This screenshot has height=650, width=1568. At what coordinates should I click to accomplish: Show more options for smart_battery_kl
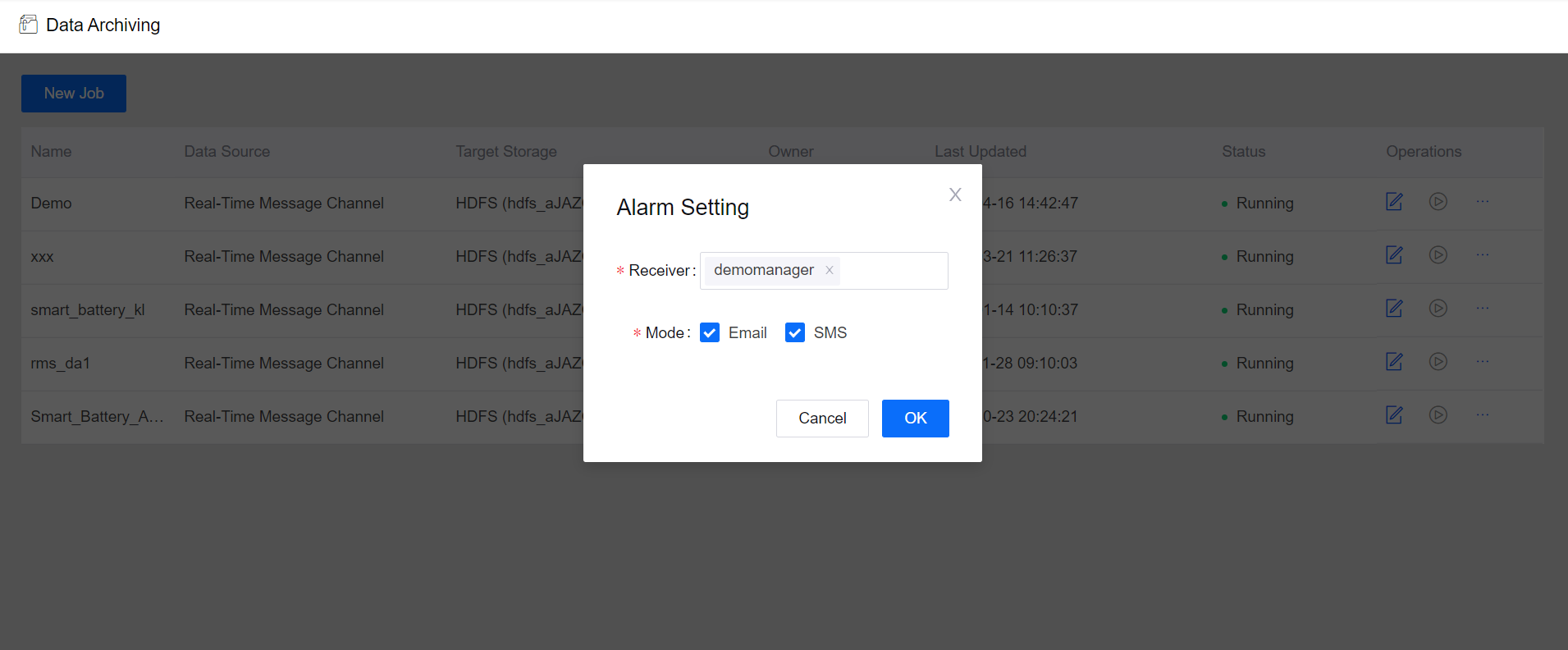click(1483, 308)
